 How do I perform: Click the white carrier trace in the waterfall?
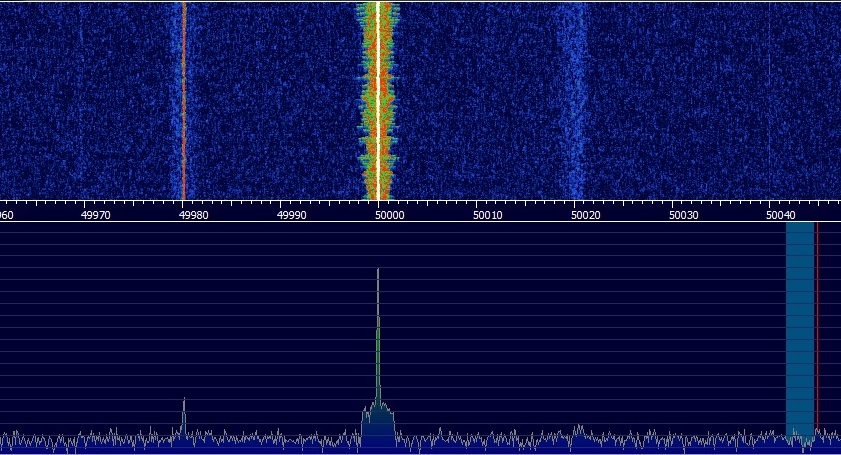[x=378, y=100]
